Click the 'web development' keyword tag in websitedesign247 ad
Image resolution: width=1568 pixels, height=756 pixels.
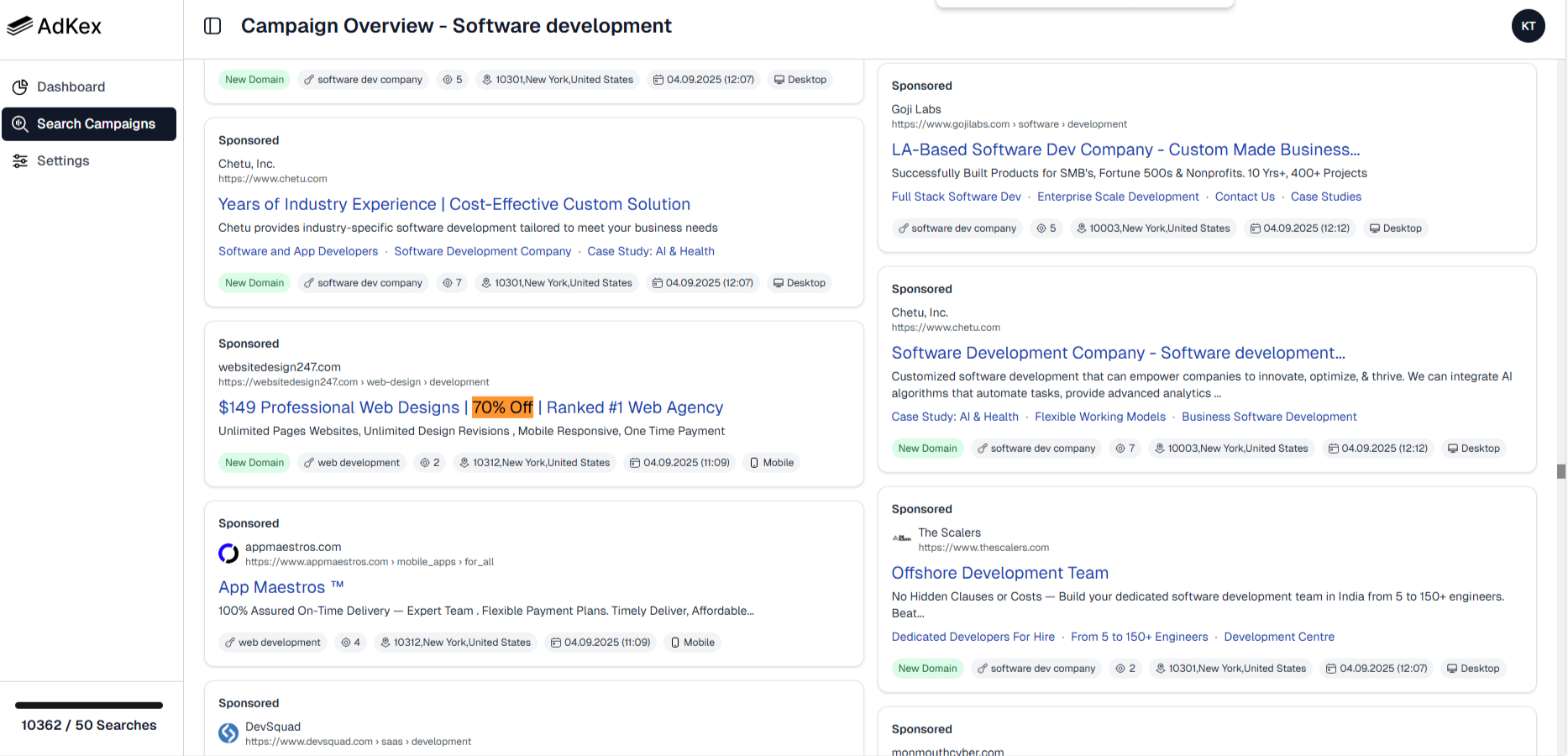click(351, 463)
